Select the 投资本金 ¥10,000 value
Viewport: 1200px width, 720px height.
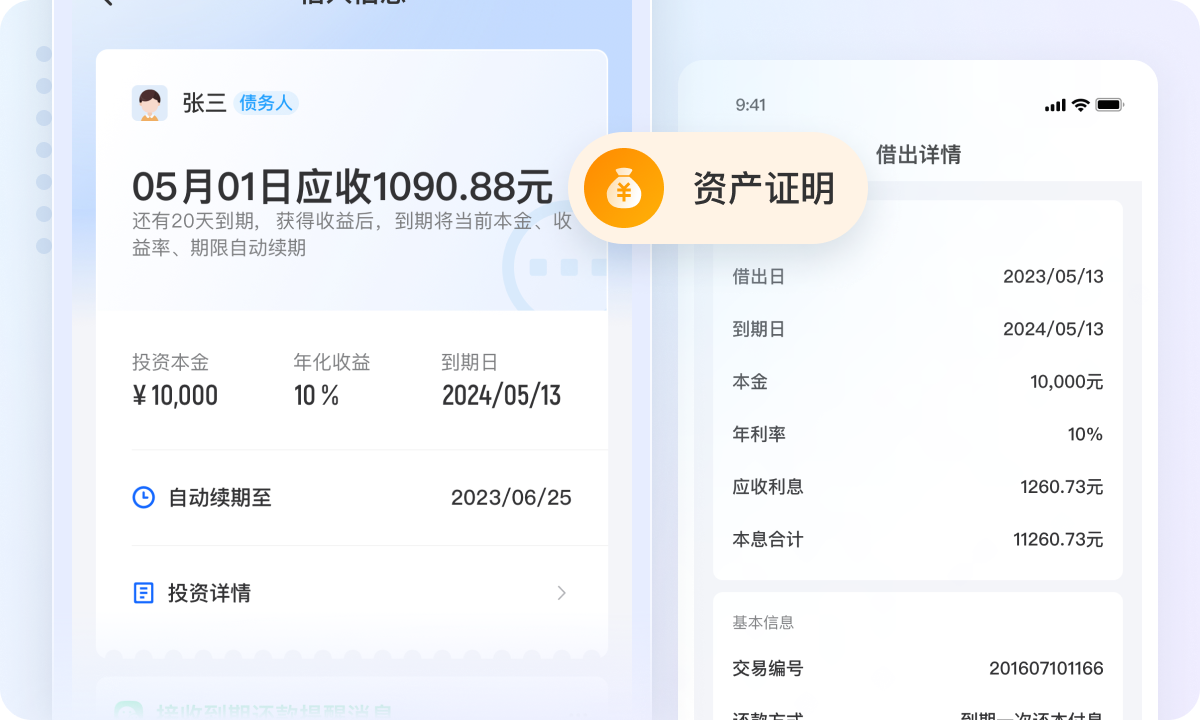coord(175,395)
